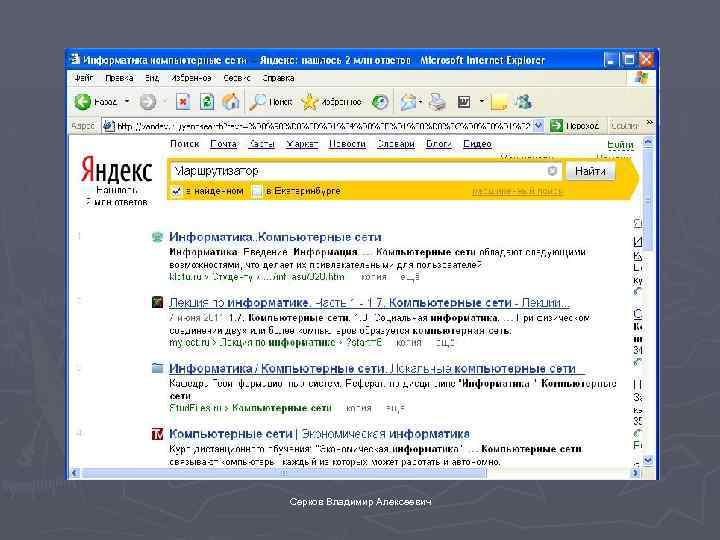Expand the links toolbar chevron
Viewport: 720px width, 540px height.
(x=649, y=123)
